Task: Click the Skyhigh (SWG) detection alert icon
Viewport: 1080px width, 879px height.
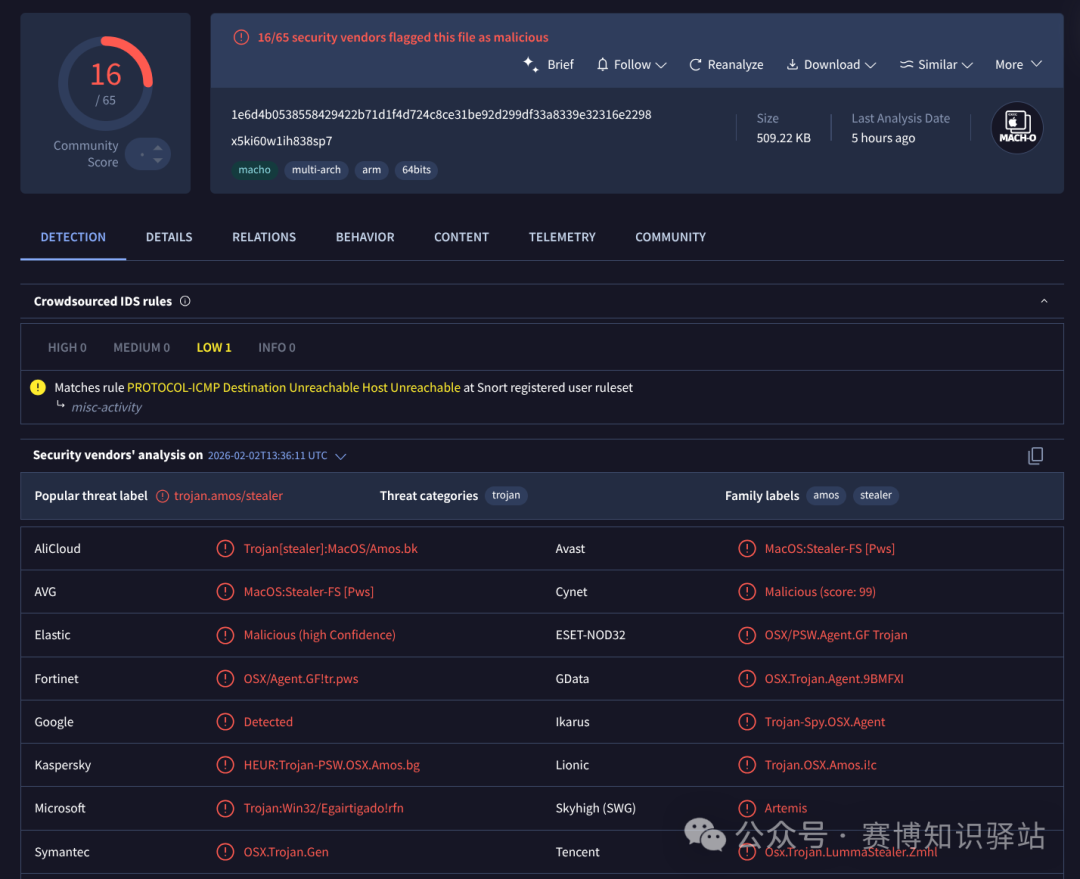Action: 747,808
